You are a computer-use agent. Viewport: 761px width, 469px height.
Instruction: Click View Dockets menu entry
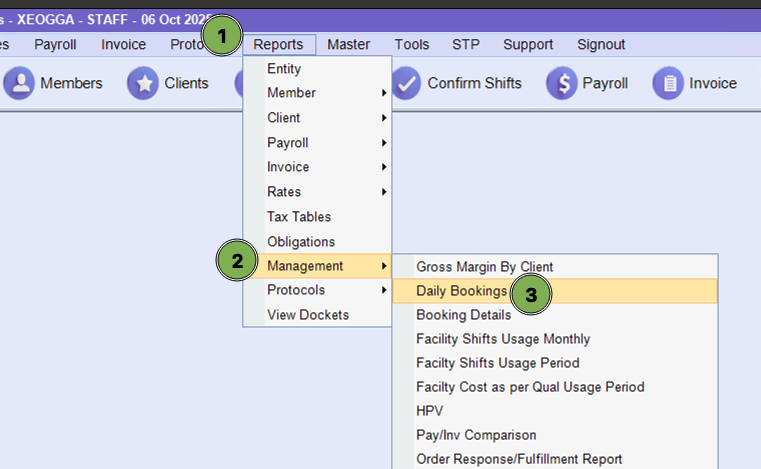[308, 315]
